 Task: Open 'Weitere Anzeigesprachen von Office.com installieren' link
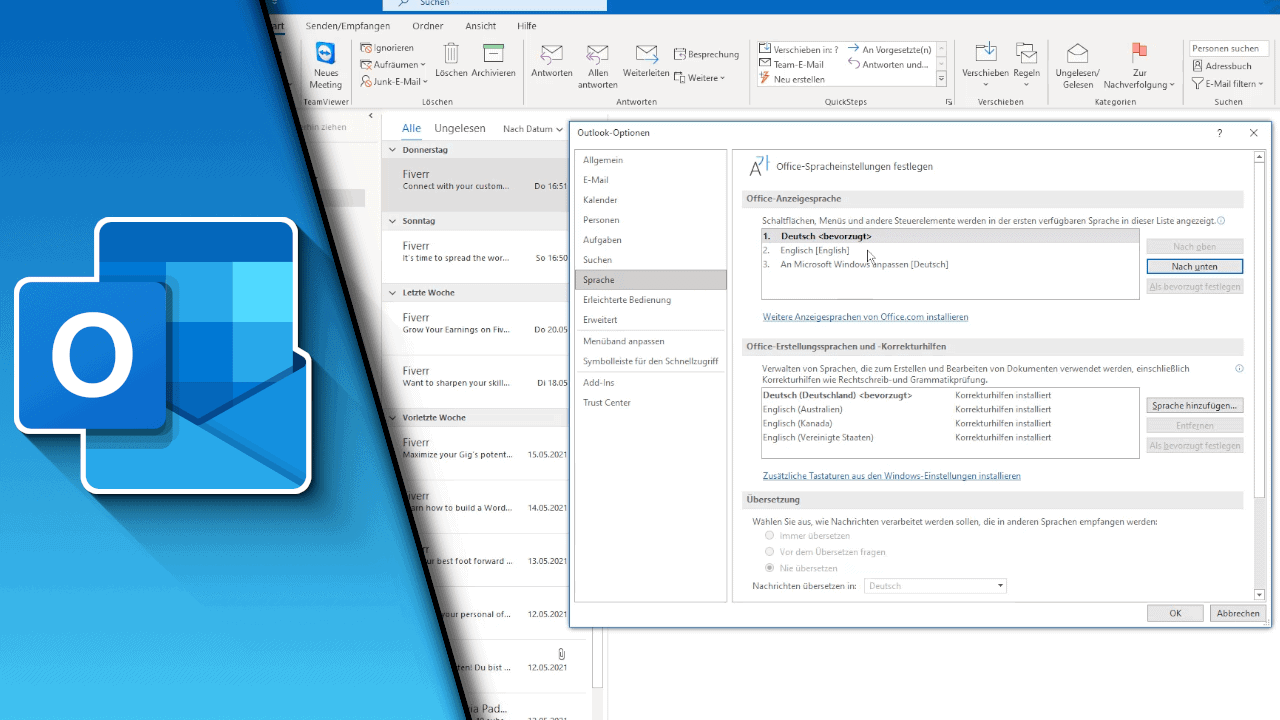(865, 317)
